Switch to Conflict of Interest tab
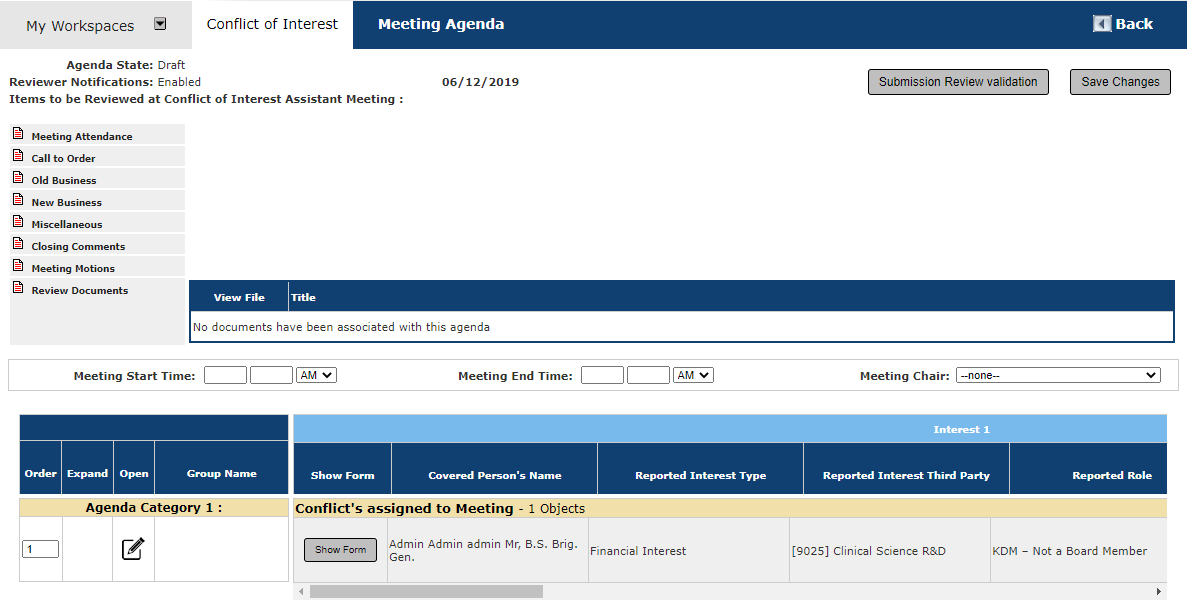Screen dimensions: 1187x614 (x=273, y=24)
